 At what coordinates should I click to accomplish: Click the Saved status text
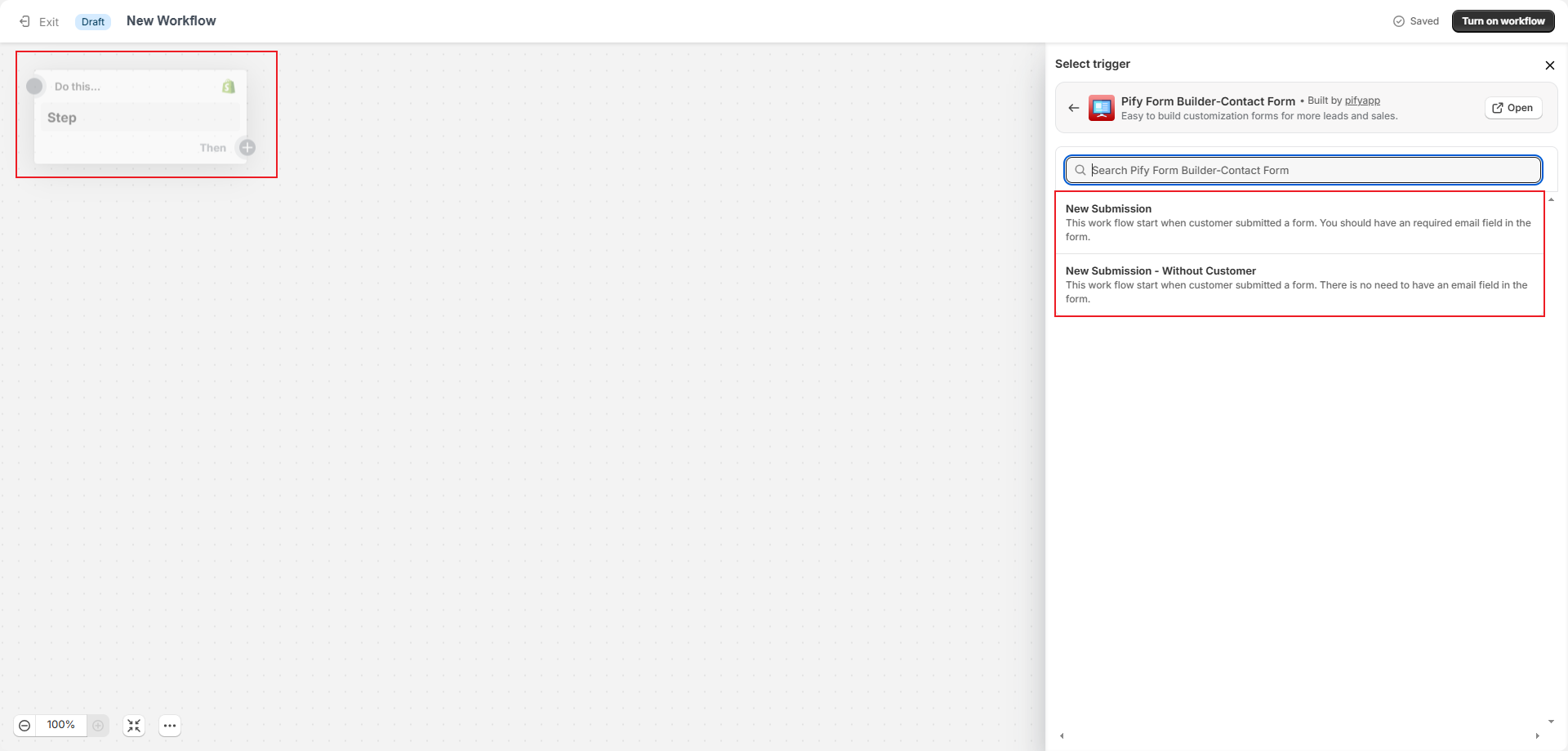click(x=1424, y=21)
